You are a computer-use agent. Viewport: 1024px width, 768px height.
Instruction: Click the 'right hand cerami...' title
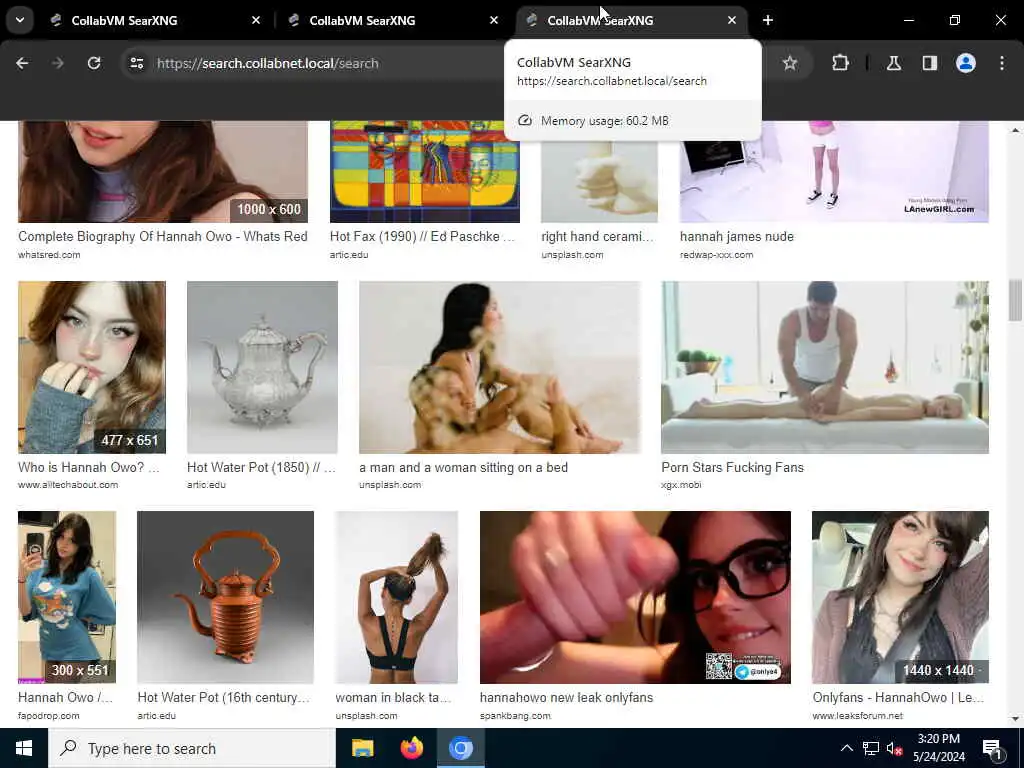click(597, 236)
